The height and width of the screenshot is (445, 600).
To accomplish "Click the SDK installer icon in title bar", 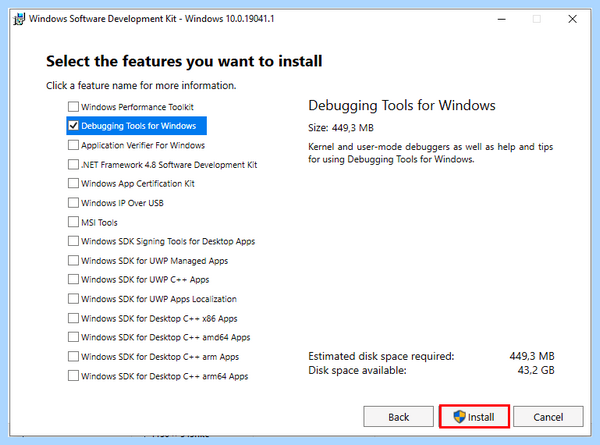I will click(19, 19).
